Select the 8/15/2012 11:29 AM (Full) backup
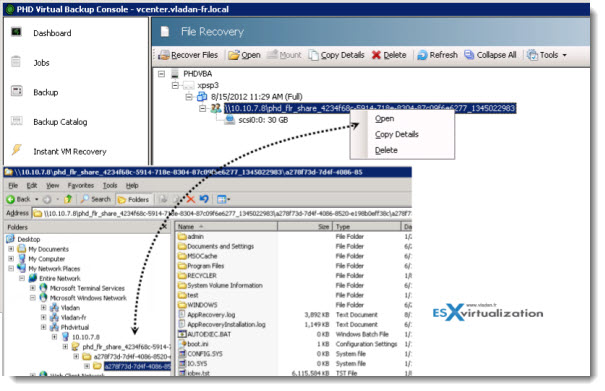Viewport: 605px width, 391px height. [257, 97]
